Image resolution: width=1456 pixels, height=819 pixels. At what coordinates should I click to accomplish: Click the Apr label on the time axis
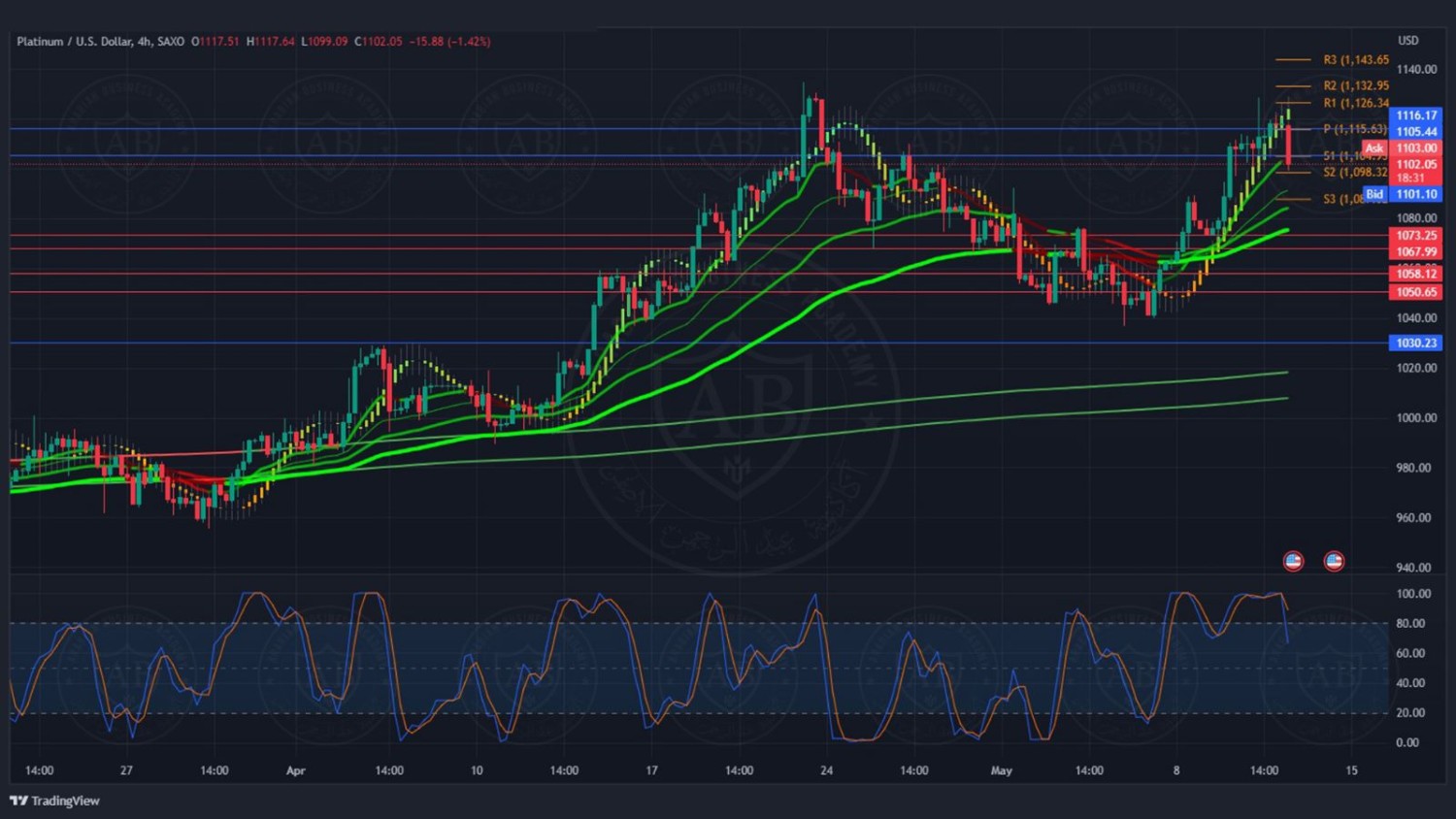[x=296, y=770]
